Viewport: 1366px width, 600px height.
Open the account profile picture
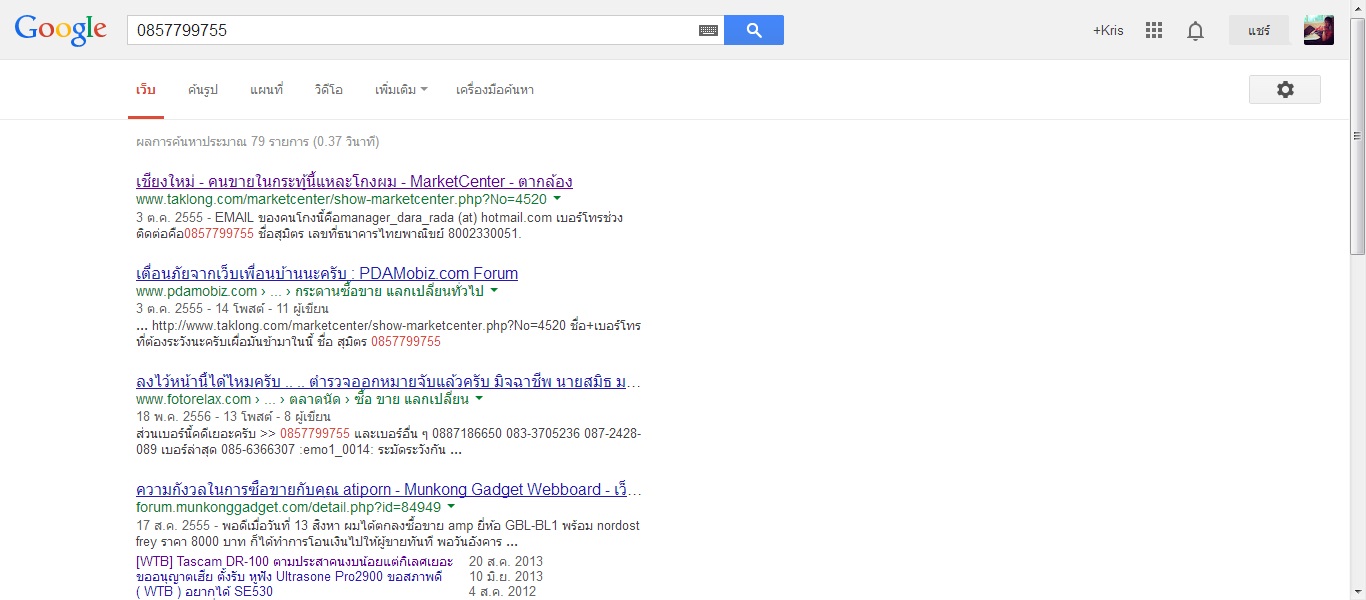click(1319, 30)
